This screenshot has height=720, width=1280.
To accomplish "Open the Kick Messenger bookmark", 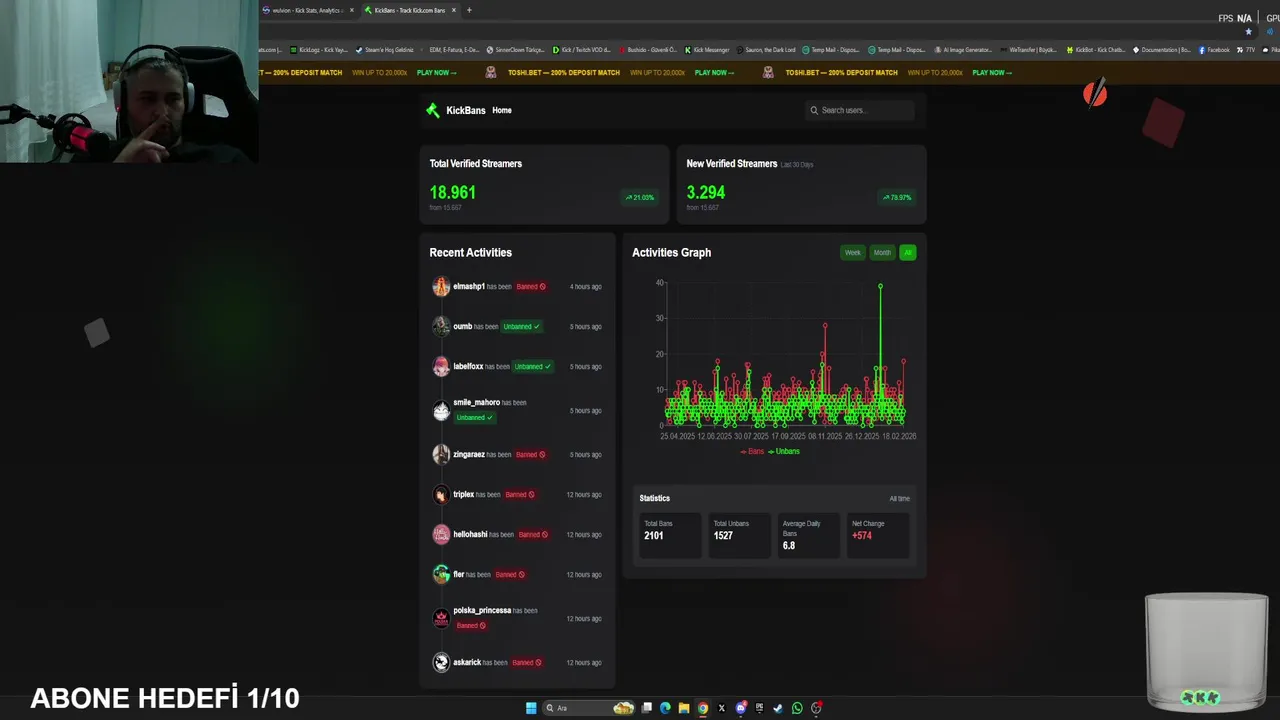I will coord(707,50).
